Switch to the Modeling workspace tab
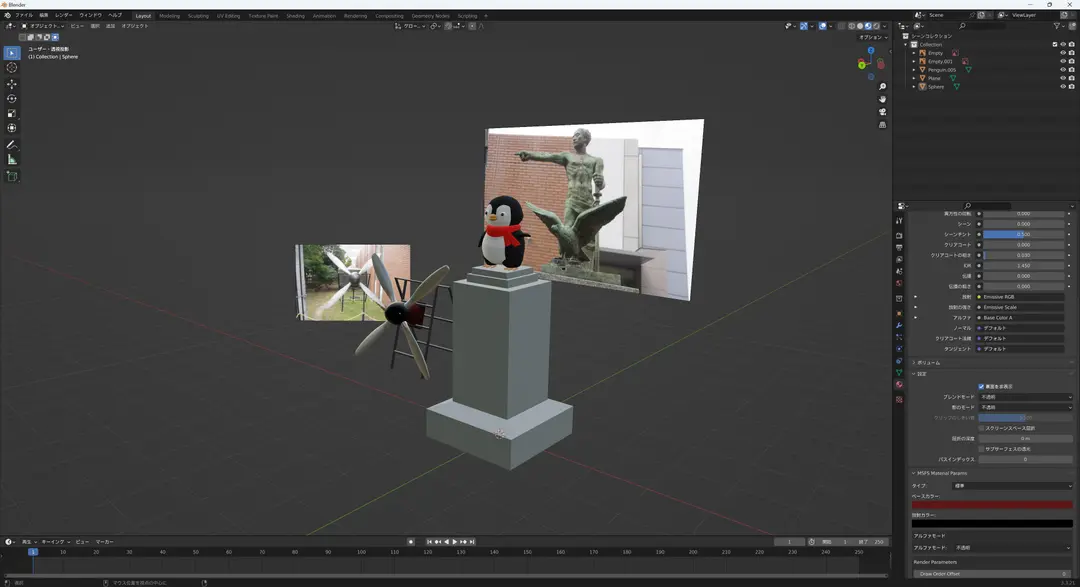Viewport: 1080px width, 587px height. (169, 16)
